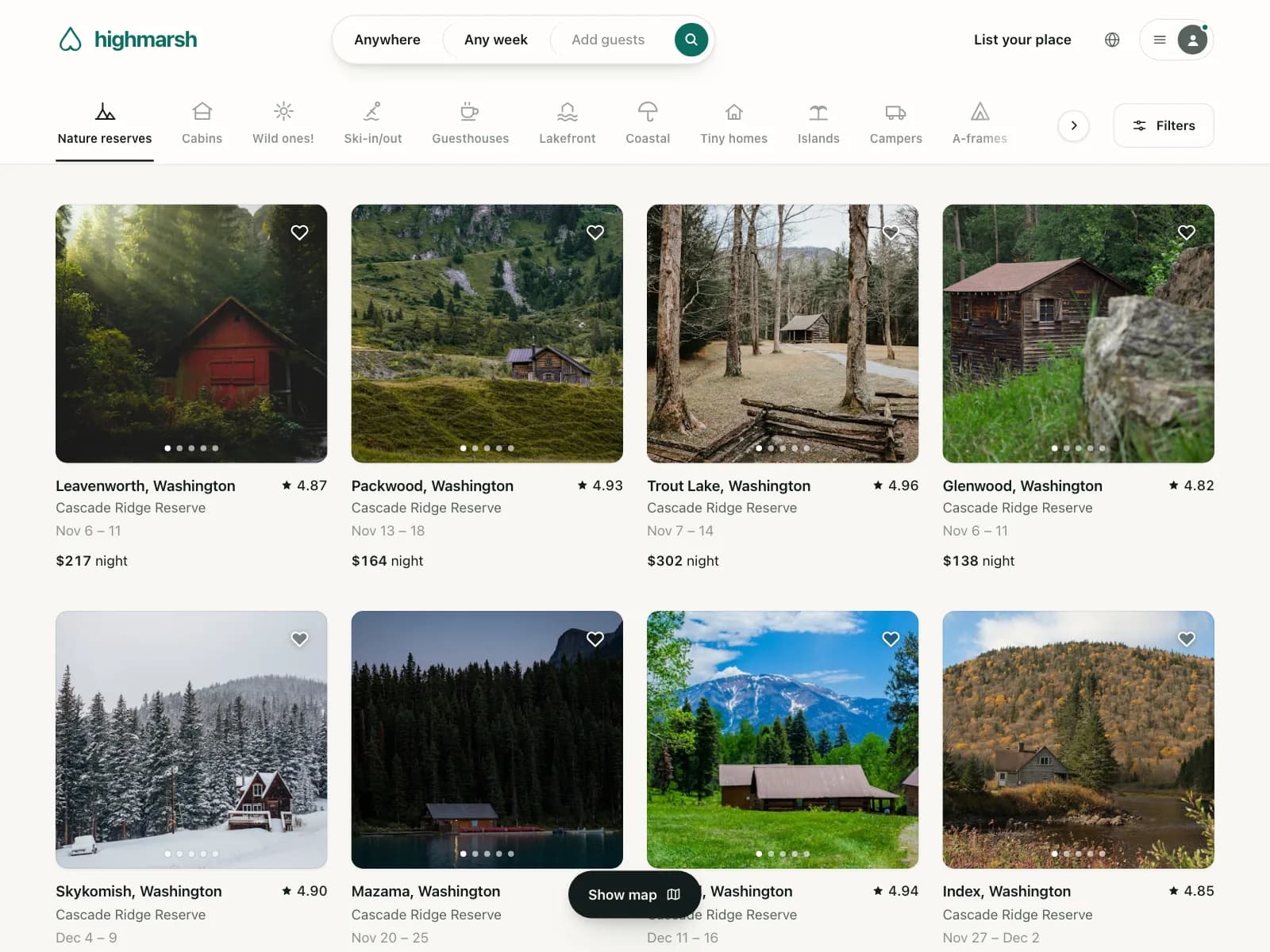The height and width of the screenshot is (952, 1270).
Task: Open the Packwood hillside cabin photo
Action: click(487, 333)
